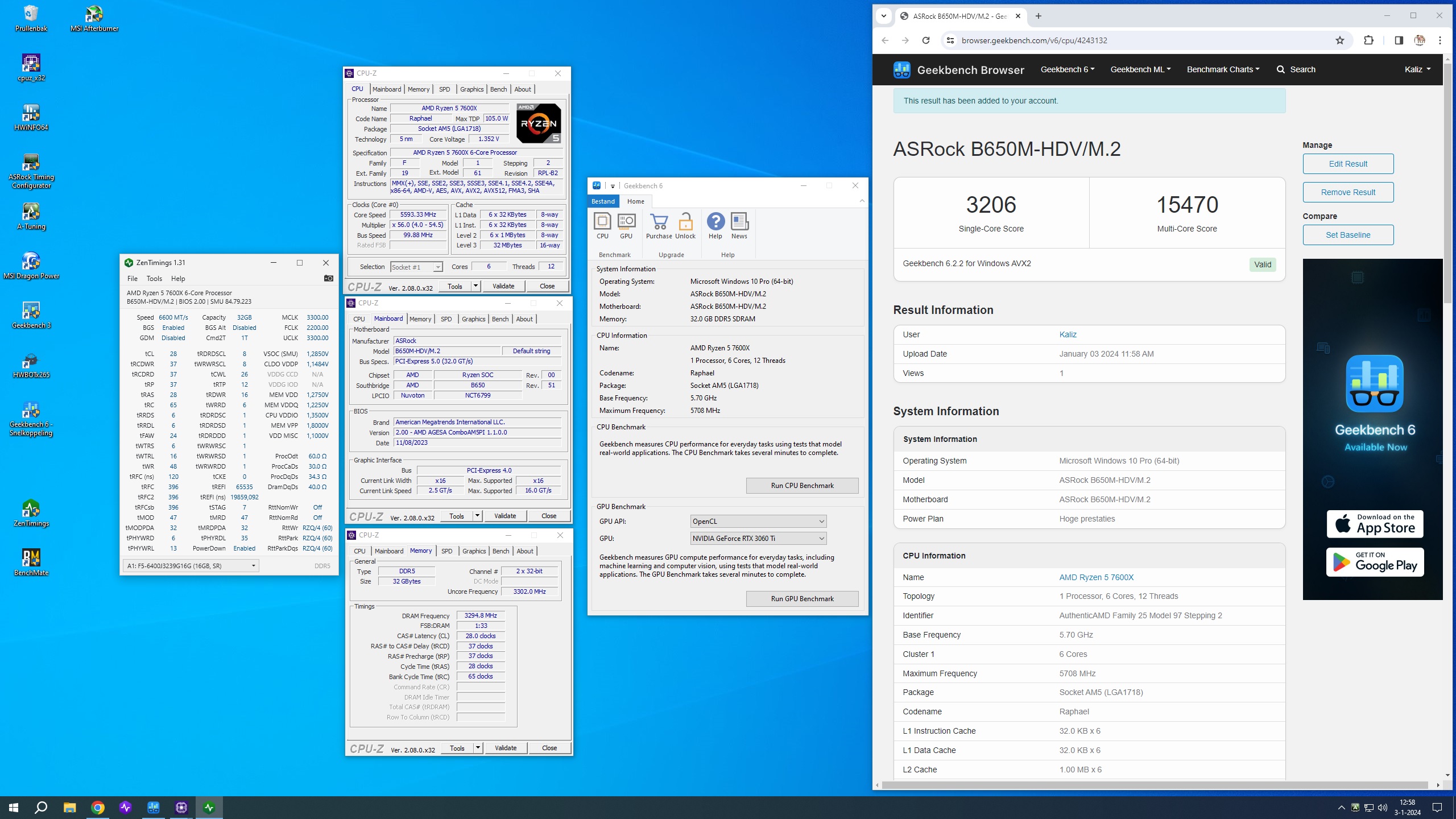Open MSI Dragon Power desktop icon
Screen dimensions: 1456x819
31,266
